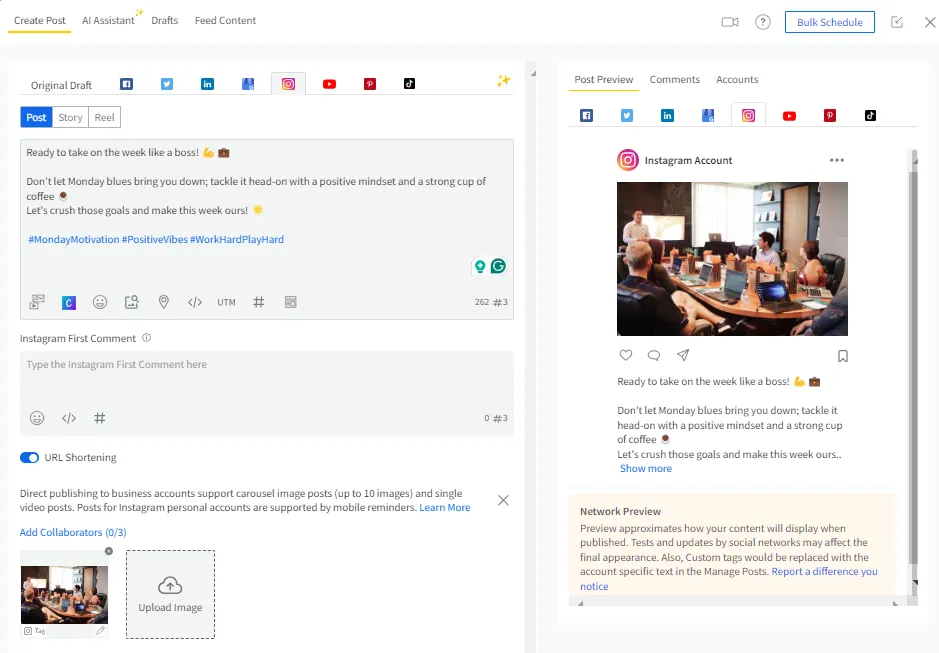Expand the caption with Show more
This screenshot has height=653, width=939.
(x=646, y=468)
